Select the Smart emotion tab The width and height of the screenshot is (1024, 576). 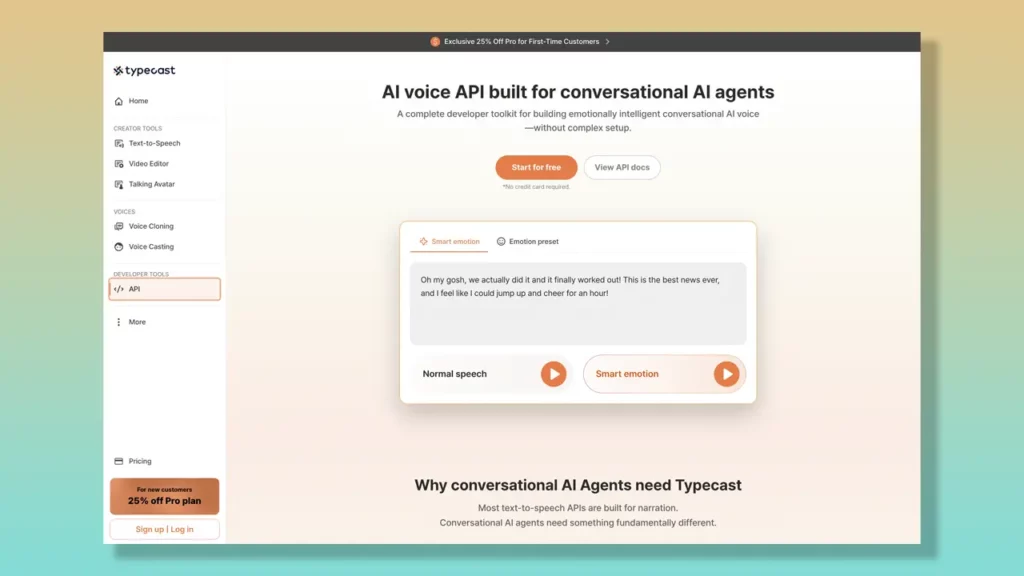(x=449, y=241)
